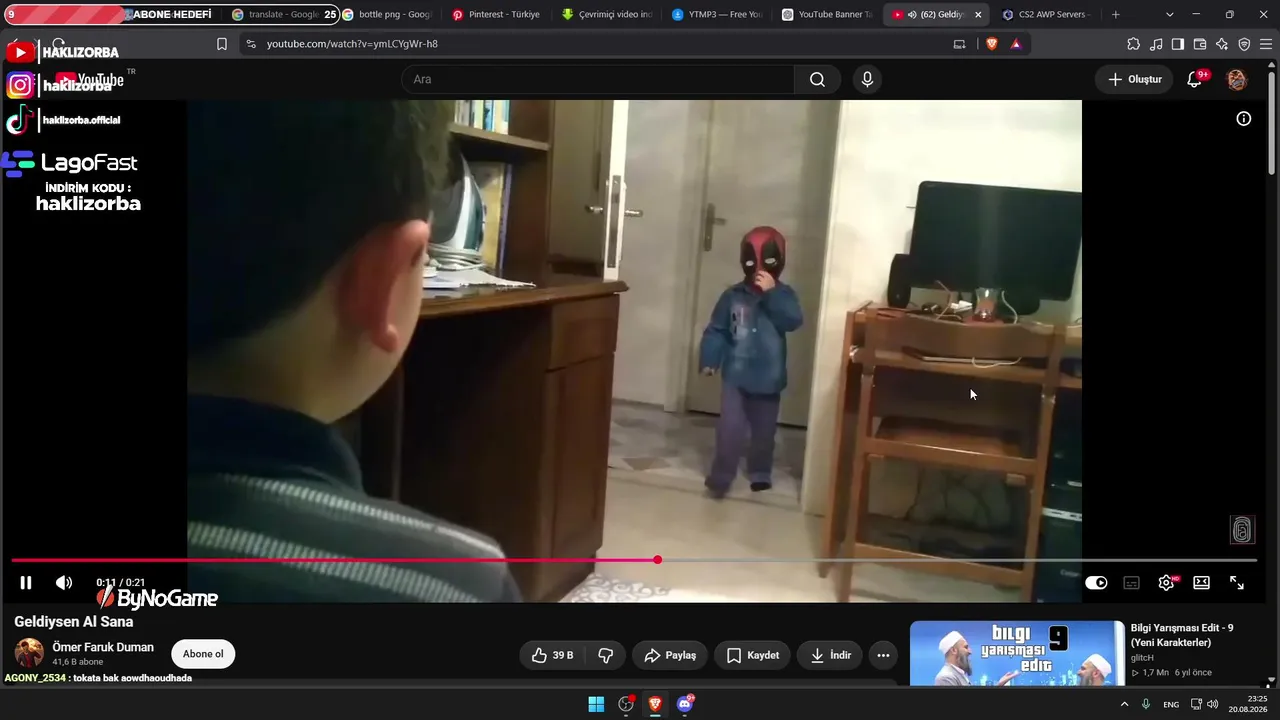
Task: Seek on the red video progress bar
Action: (x=634, y=560)
